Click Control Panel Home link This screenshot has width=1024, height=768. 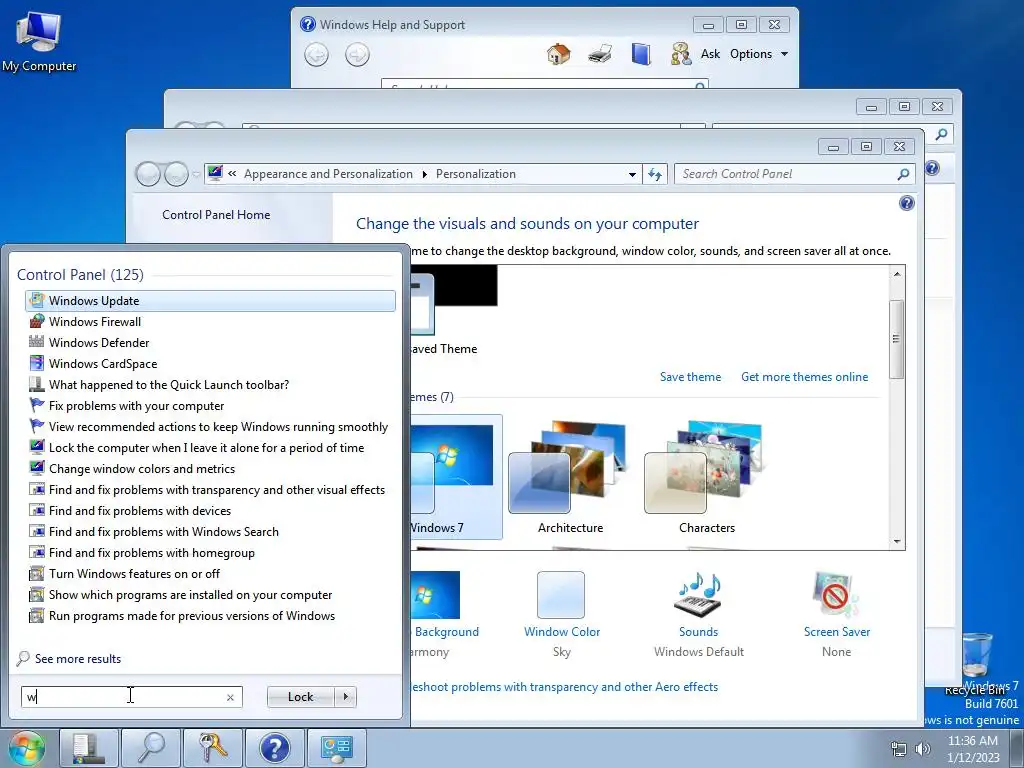[216, 215]
